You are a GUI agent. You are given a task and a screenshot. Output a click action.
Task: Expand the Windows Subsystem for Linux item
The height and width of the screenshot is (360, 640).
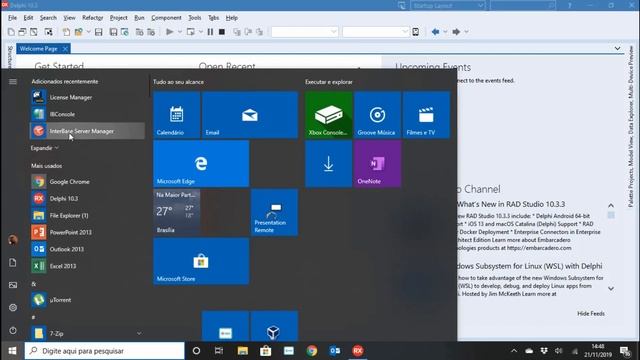click(611, 289)
